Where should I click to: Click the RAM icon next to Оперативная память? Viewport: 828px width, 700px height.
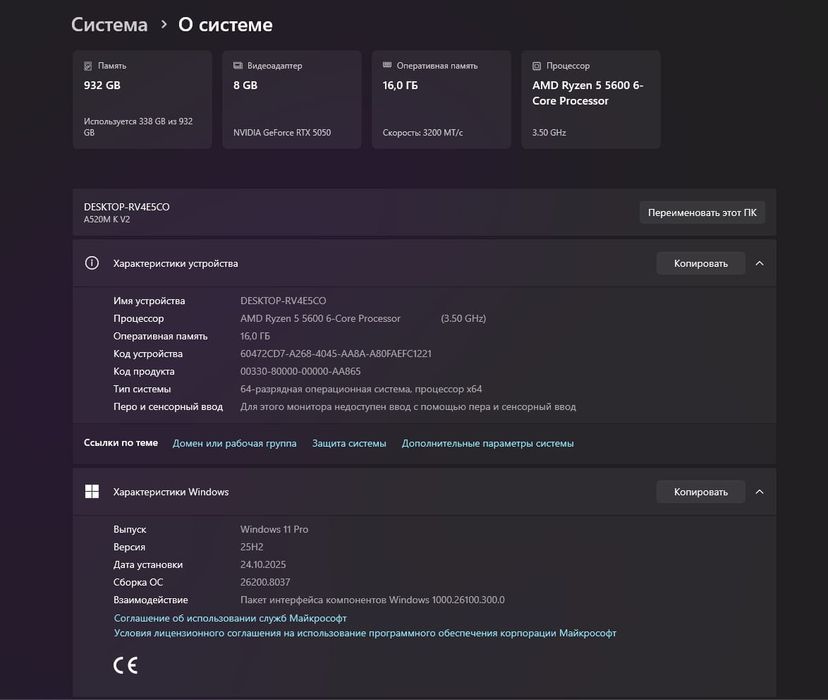coord(387,65)
